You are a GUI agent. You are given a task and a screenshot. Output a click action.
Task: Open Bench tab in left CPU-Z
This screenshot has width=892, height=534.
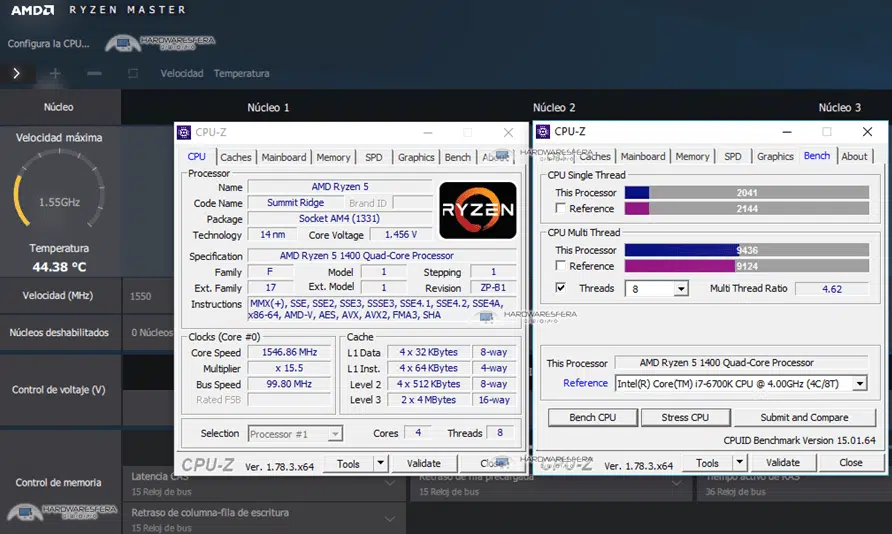click(x=457, y=158)
